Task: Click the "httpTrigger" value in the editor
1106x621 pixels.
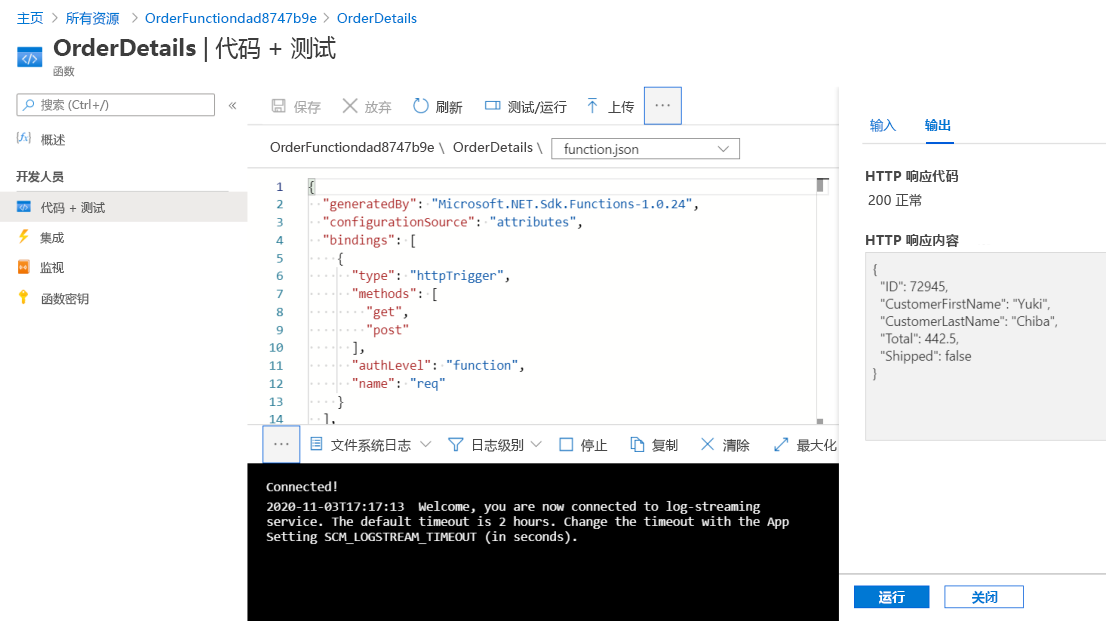Action: tap(457, 276)
